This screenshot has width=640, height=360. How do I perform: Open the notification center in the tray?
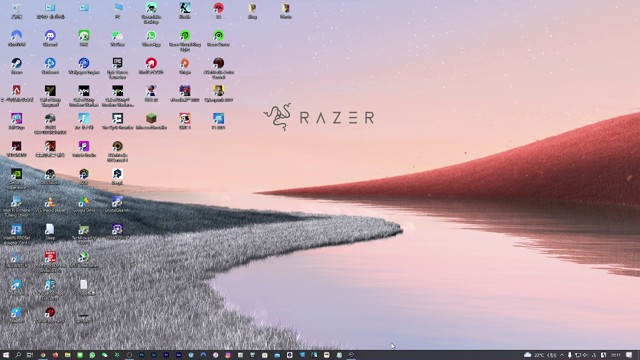click(x=629, y=355)
